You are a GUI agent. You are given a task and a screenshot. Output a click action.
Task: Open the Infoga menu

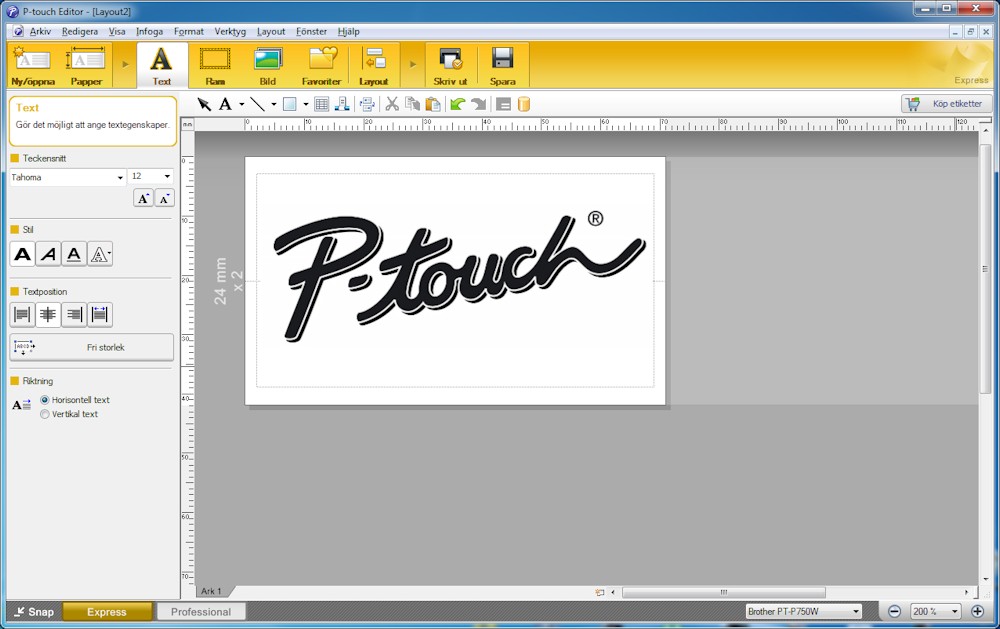(x=149, y=32)
